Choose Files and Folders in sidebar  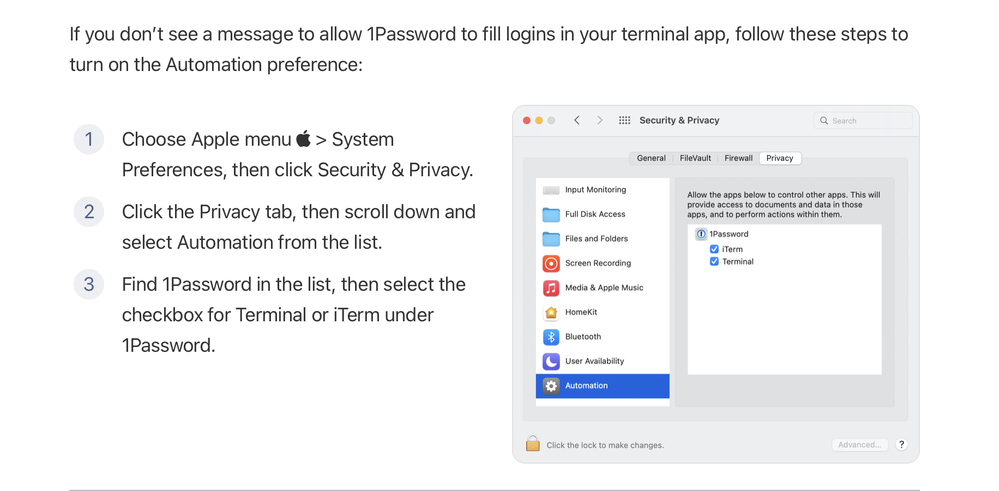click(x=596, y=239)
